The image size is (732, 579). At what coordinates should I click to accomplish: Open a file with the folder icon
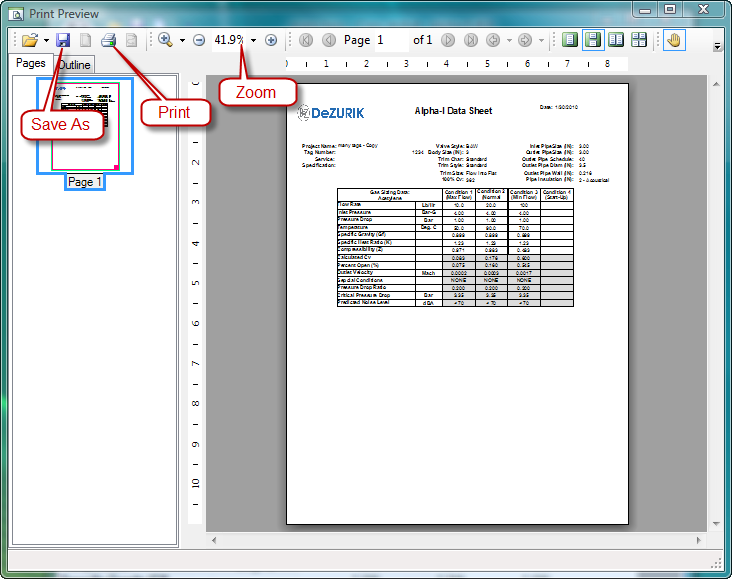30,40
